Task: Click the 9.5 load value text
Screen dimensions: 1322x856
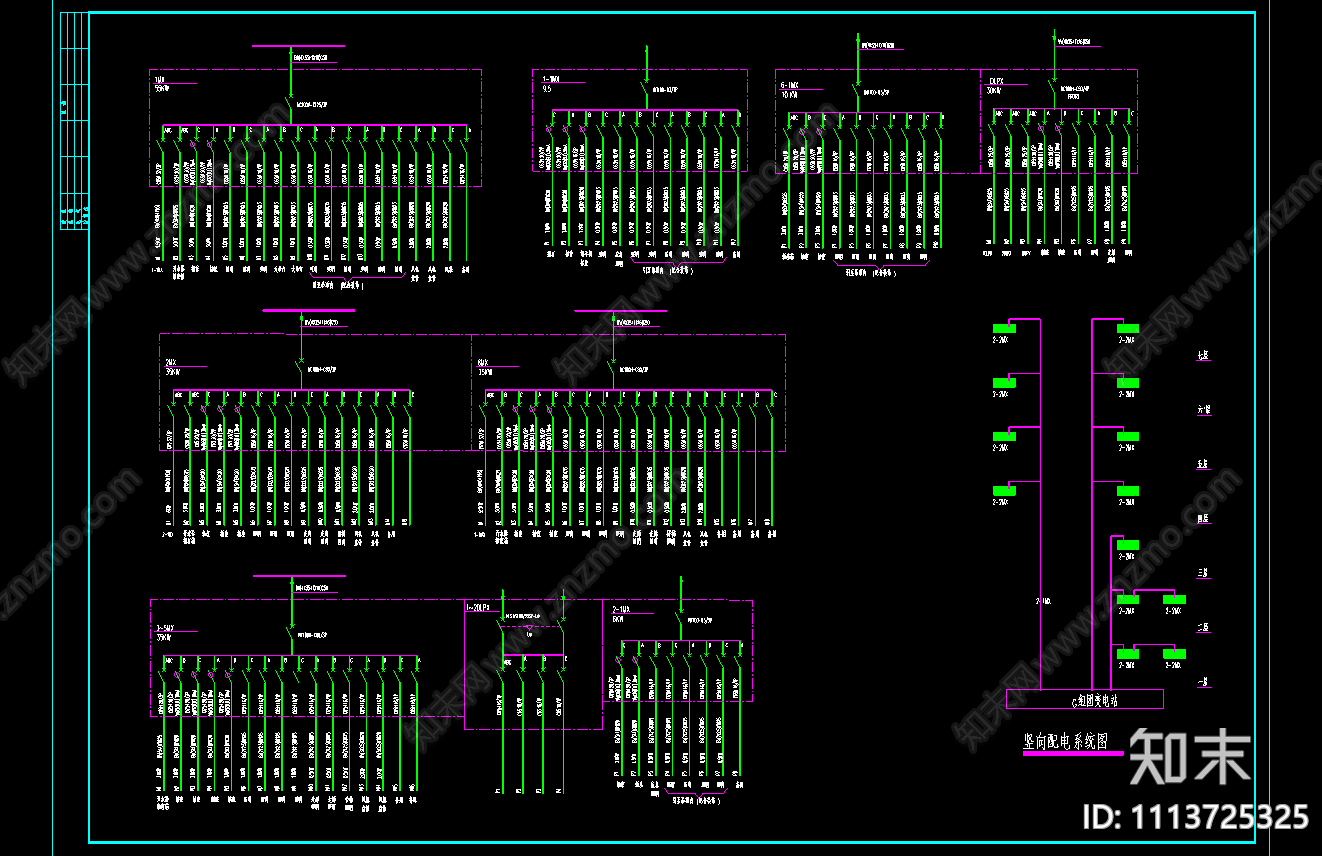Action: (547, 89)
